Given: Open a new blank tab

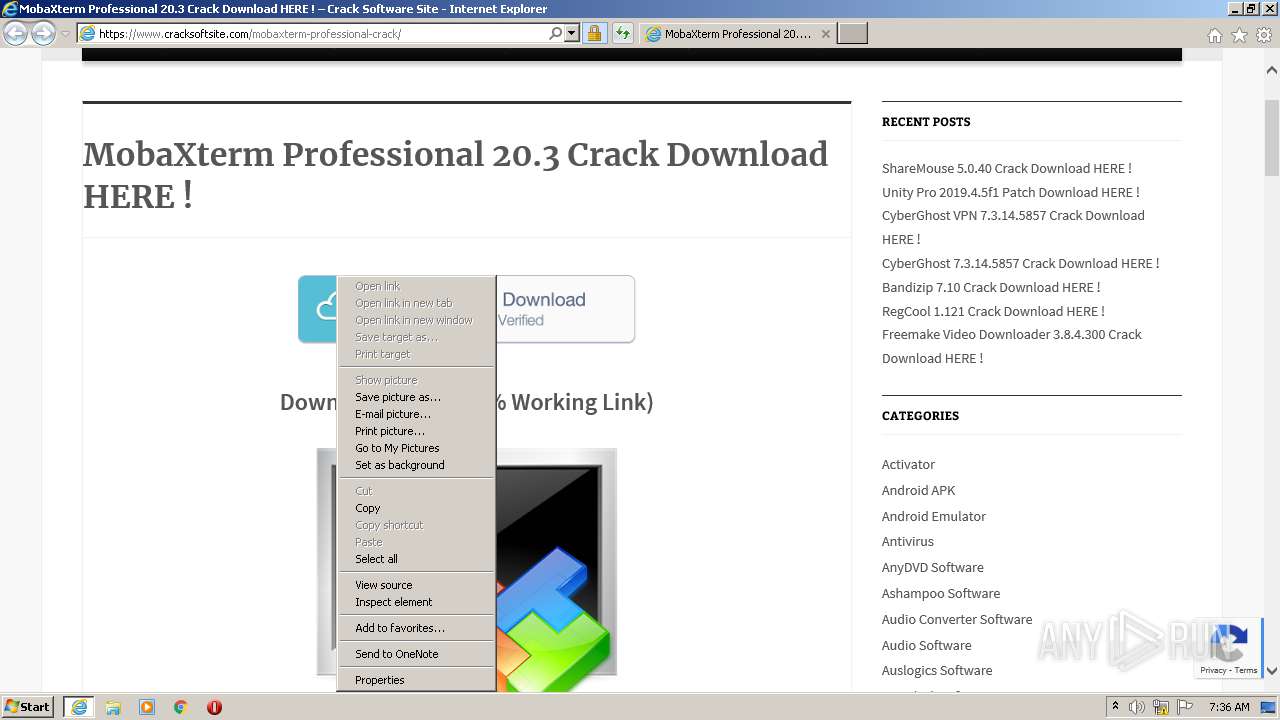Looking at the screenshot, I should point(852,34).
